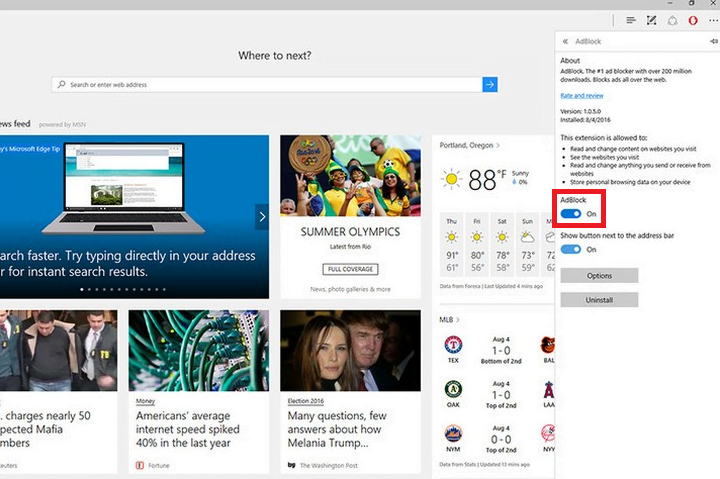Open the Mafia arrests article photo
Screen dimensions: 720x479
pyautogui.click(x=58, y=350)
